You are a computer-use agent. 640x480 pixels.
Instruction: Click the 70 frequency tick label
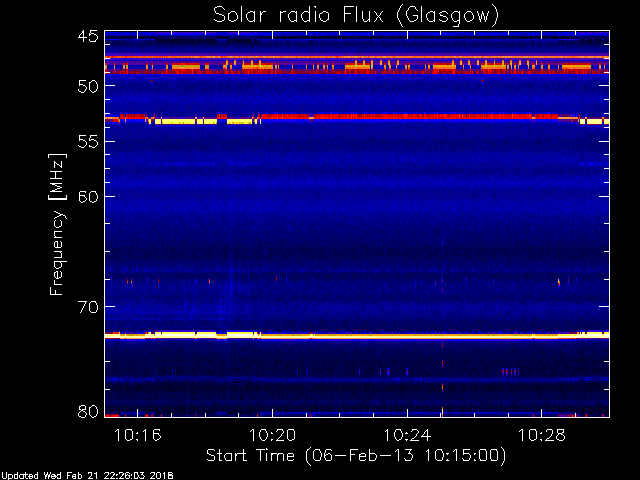(88, 307)
